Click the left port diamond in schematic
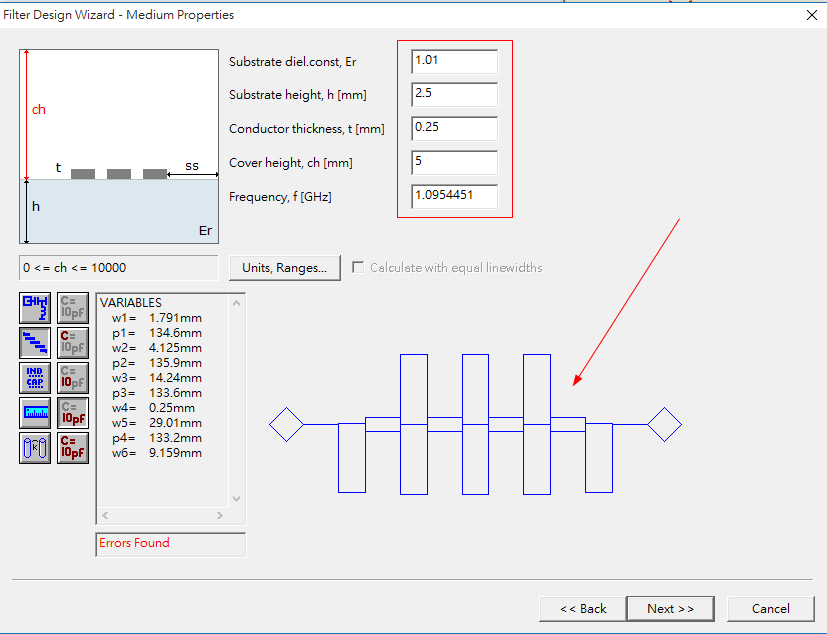 click(286, 424)
